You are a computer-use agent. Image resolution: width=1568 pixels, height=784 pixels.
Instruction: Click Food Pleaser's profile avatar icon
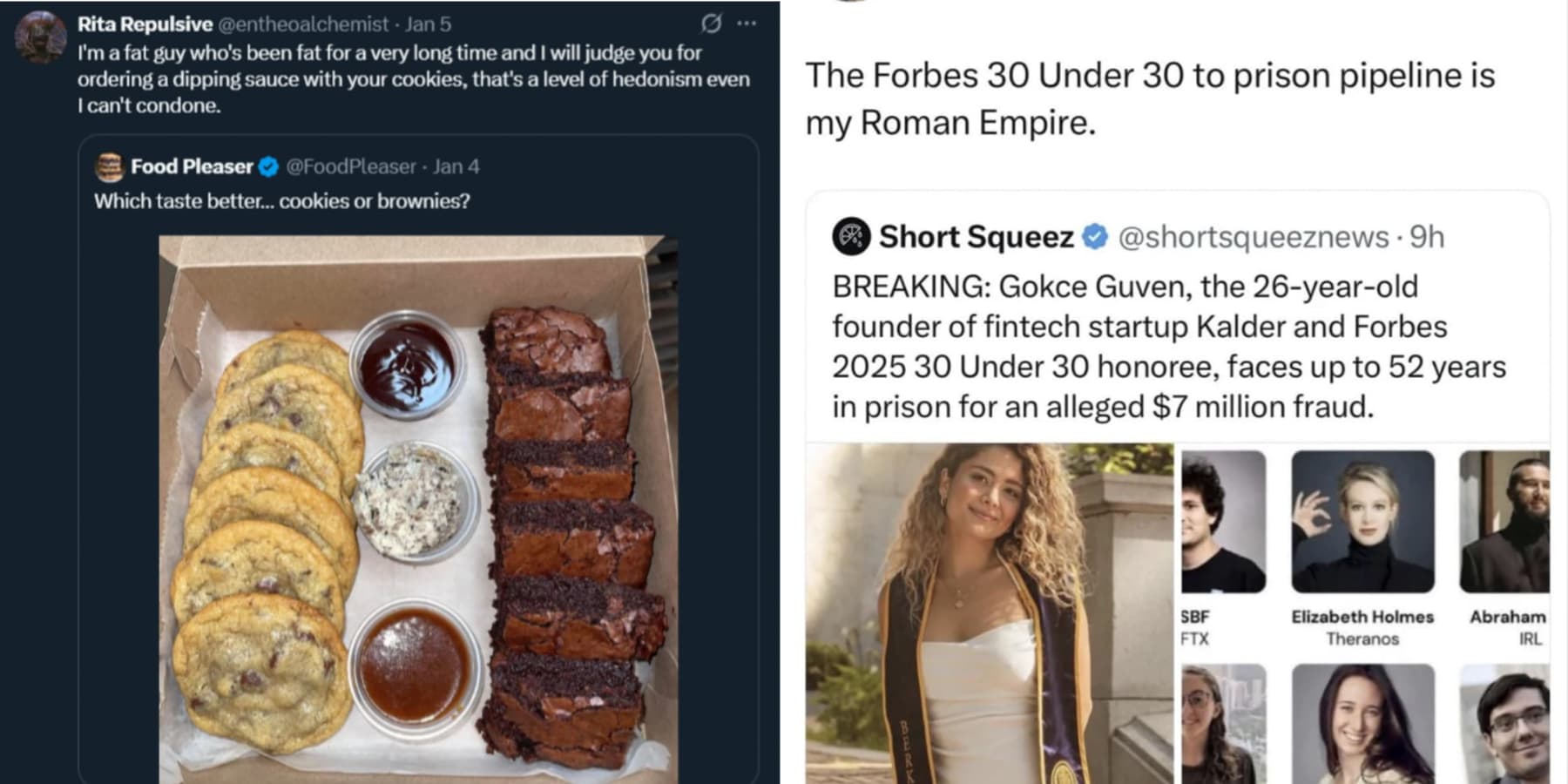tap(110, 166)
